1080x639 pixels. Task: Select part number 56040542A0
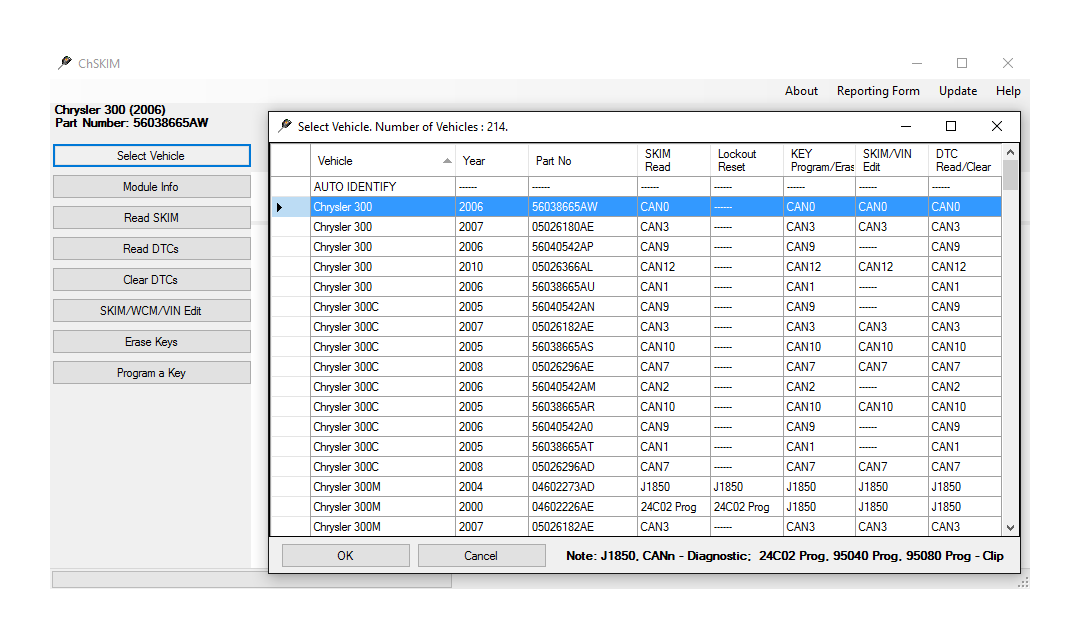tap(583, 426)
